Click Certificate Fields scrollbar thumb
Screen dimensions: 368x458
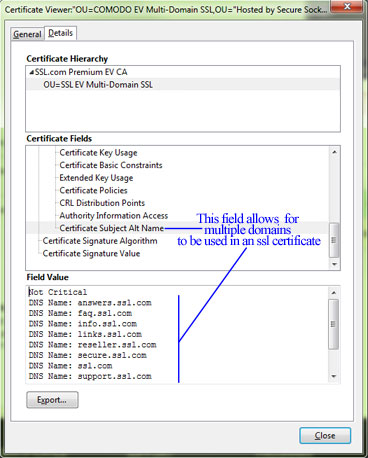pos(334,240)
